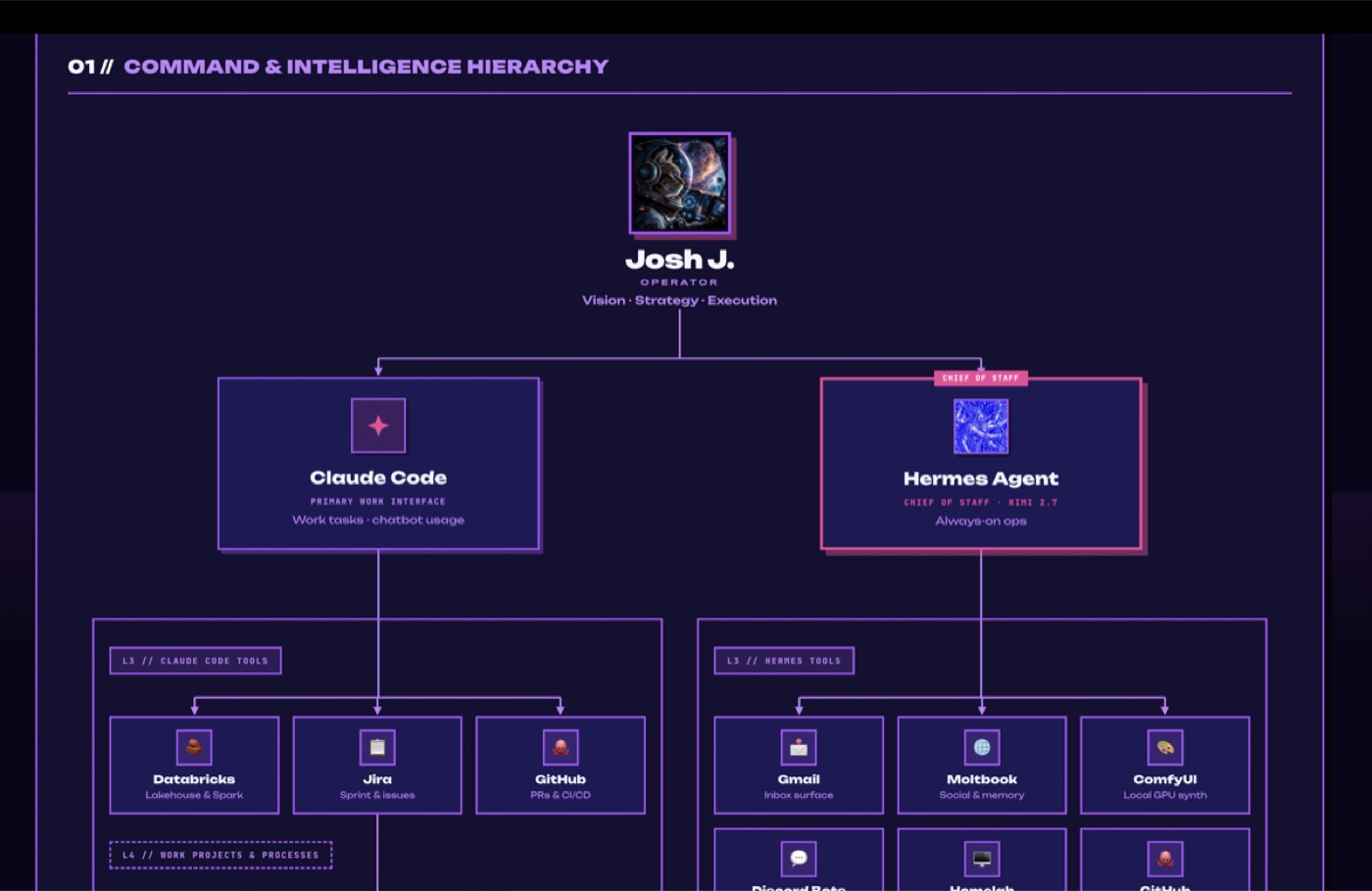Click the speech bubble icon below Gmail
Screen dimensions: 1372x891
click(799, 859)
